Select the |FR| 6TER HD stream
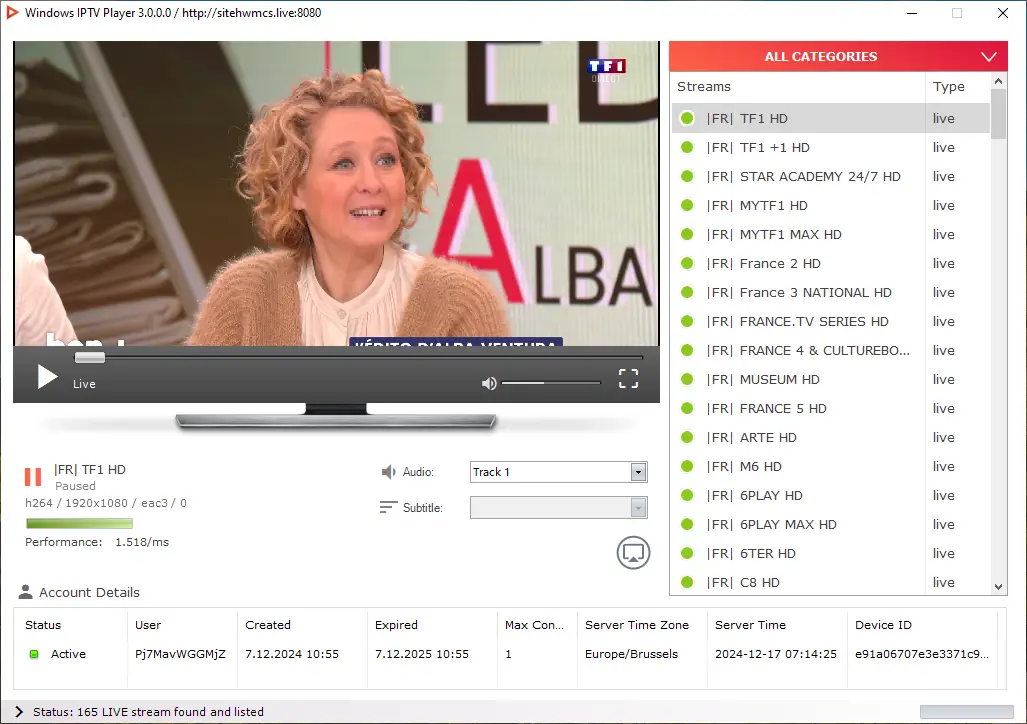This screenshot has width=1027, height=724. [831, 553]
